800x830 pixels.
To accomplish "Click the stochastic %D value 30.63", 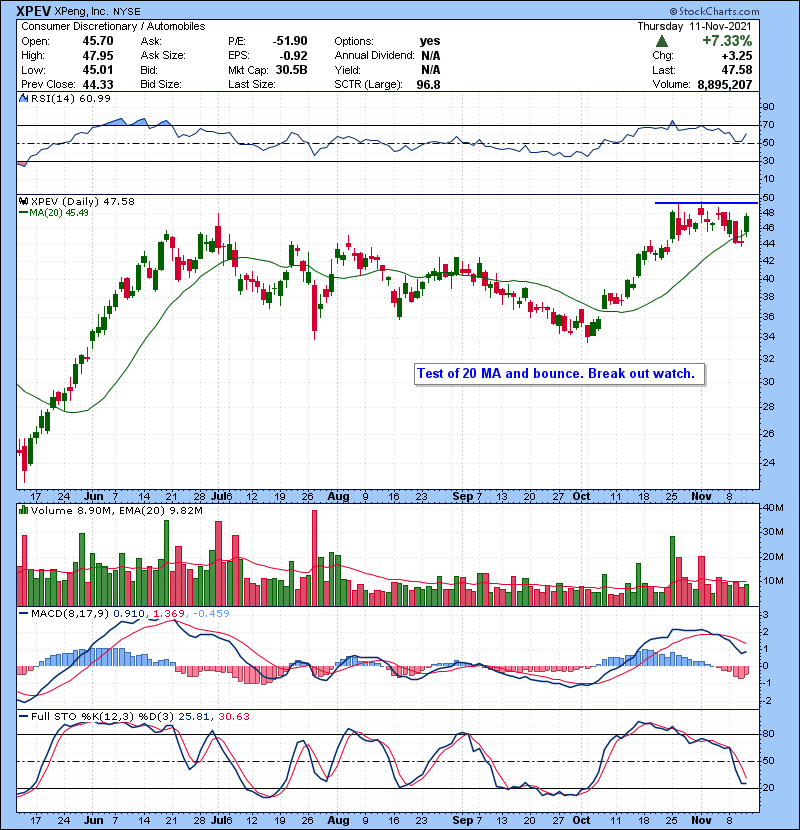I will (x=233, y=717).
